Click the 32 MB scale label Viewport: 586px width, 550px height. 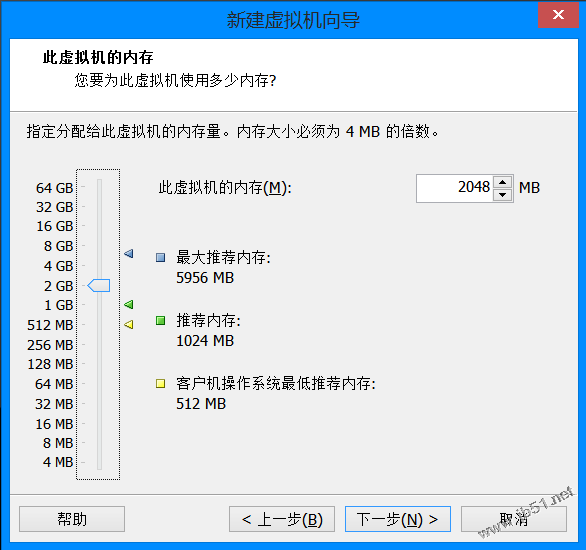tap(54, 404)
